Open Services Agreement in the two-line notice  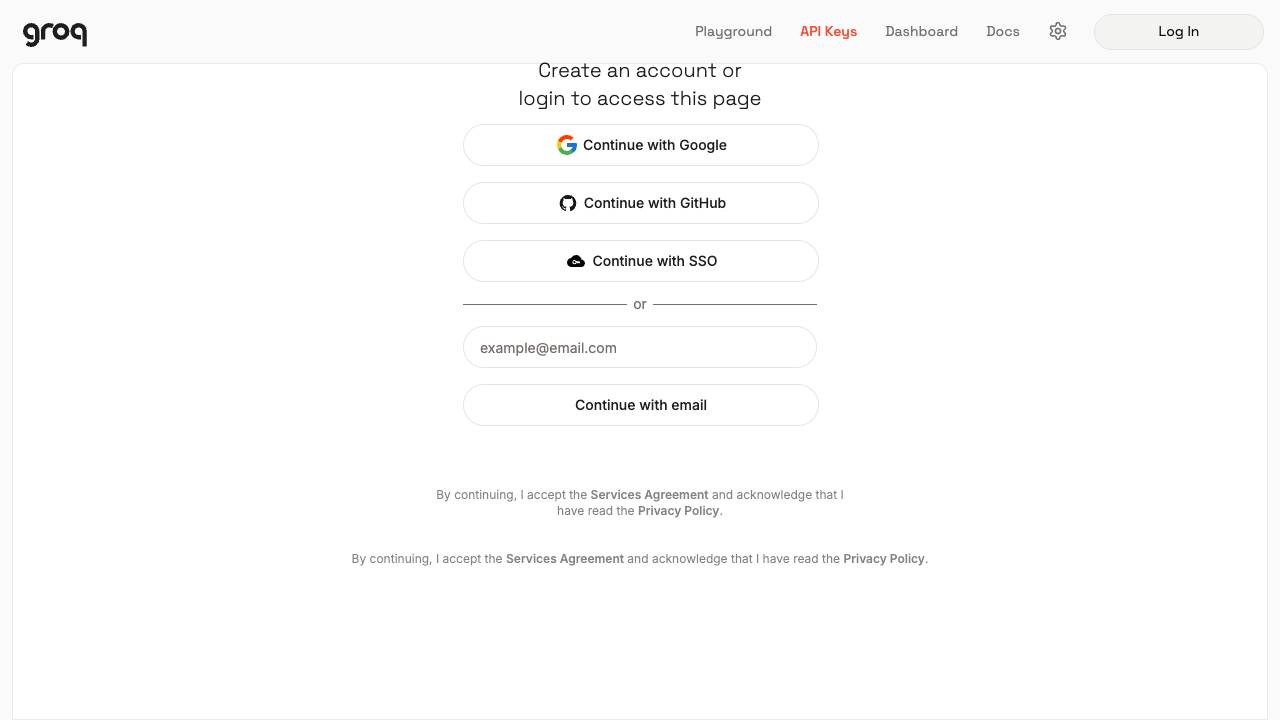649,495
